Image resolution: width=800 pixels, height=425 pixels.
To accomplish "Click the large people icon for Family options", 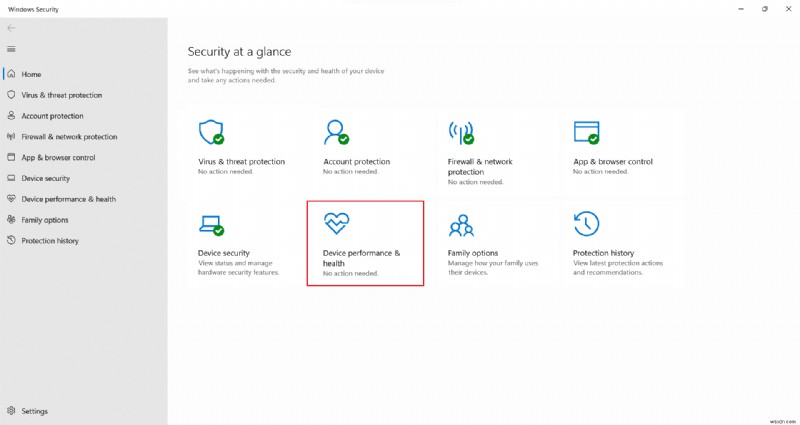I will (x=461, y=225).
